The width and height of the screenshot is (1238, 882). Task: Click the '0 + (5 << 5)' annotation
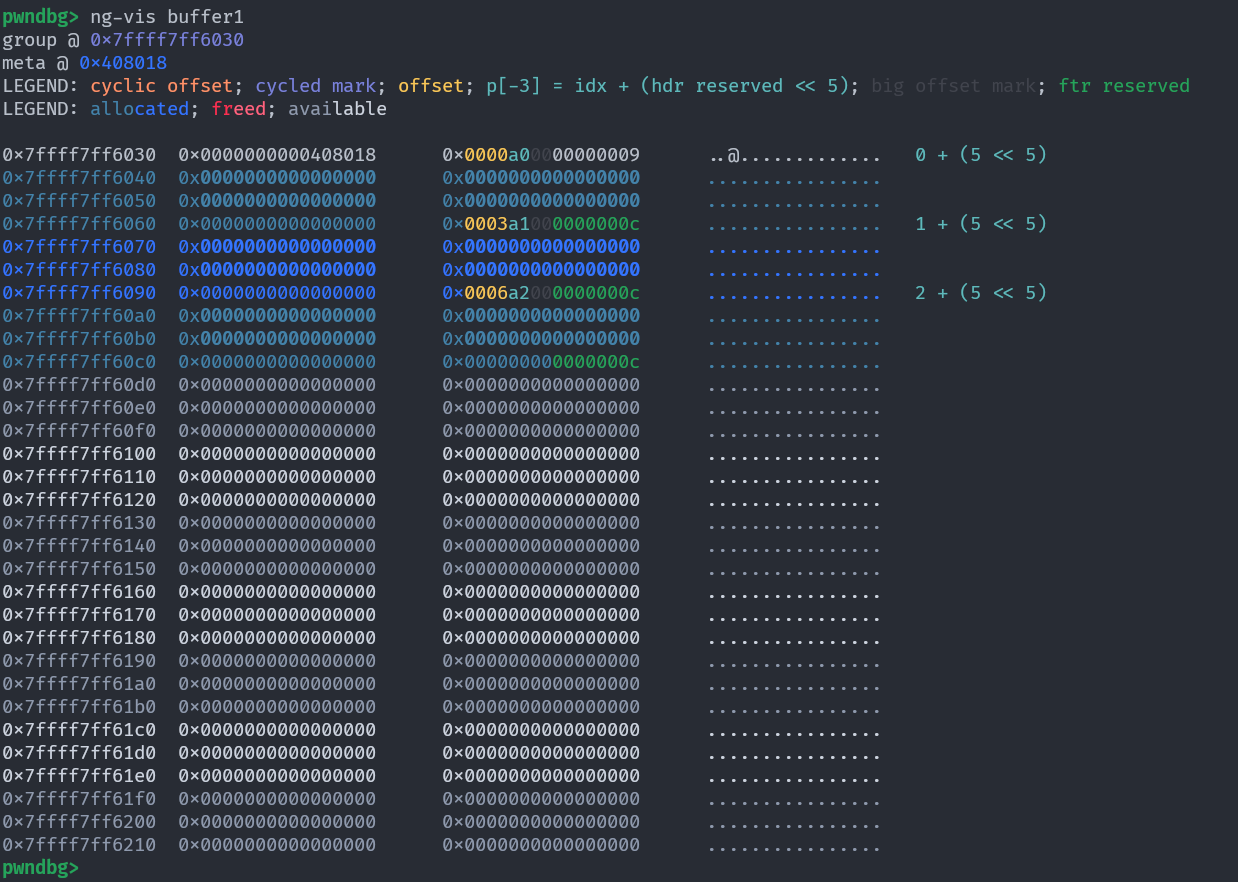[981, 155]
